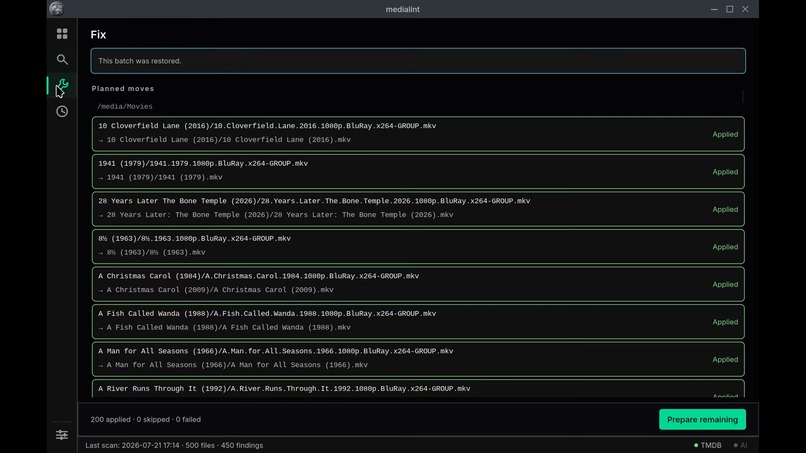Select the A Fish Called Wanda row
806x453 pixels.
[418, 321]
